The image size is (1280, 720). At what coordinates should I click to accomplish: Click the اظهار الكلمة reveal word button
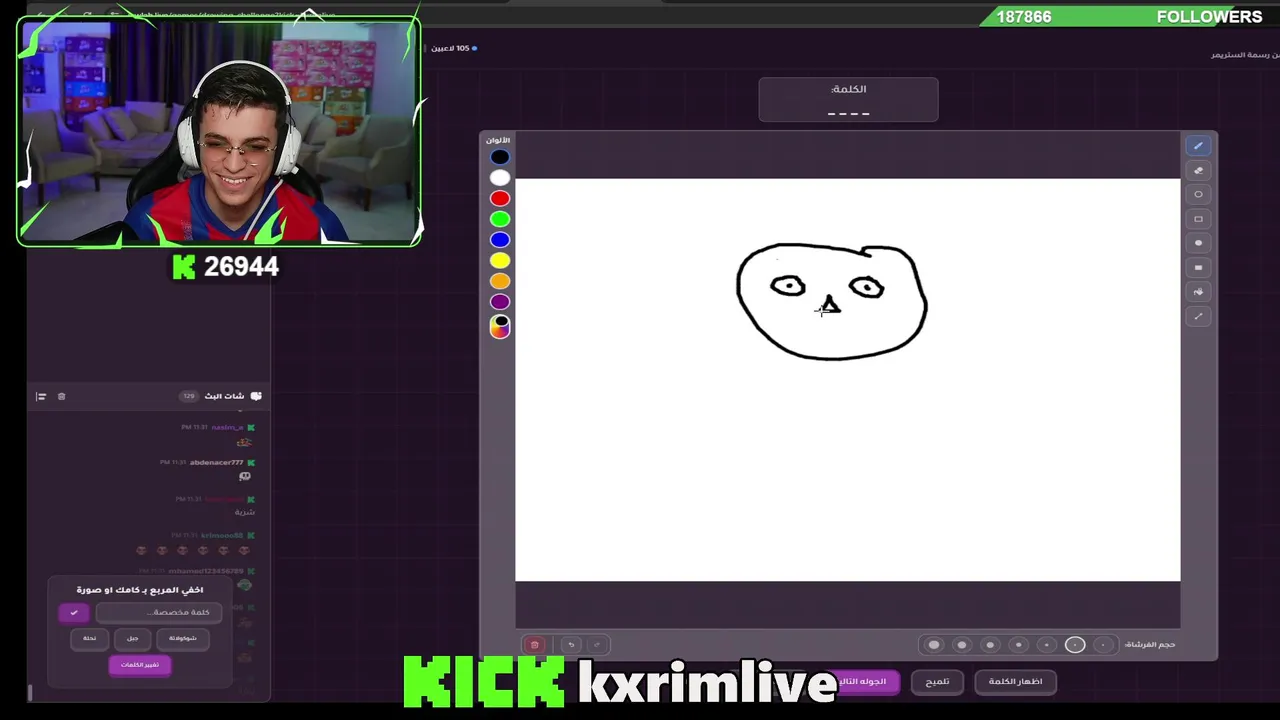pos(1015,682)
